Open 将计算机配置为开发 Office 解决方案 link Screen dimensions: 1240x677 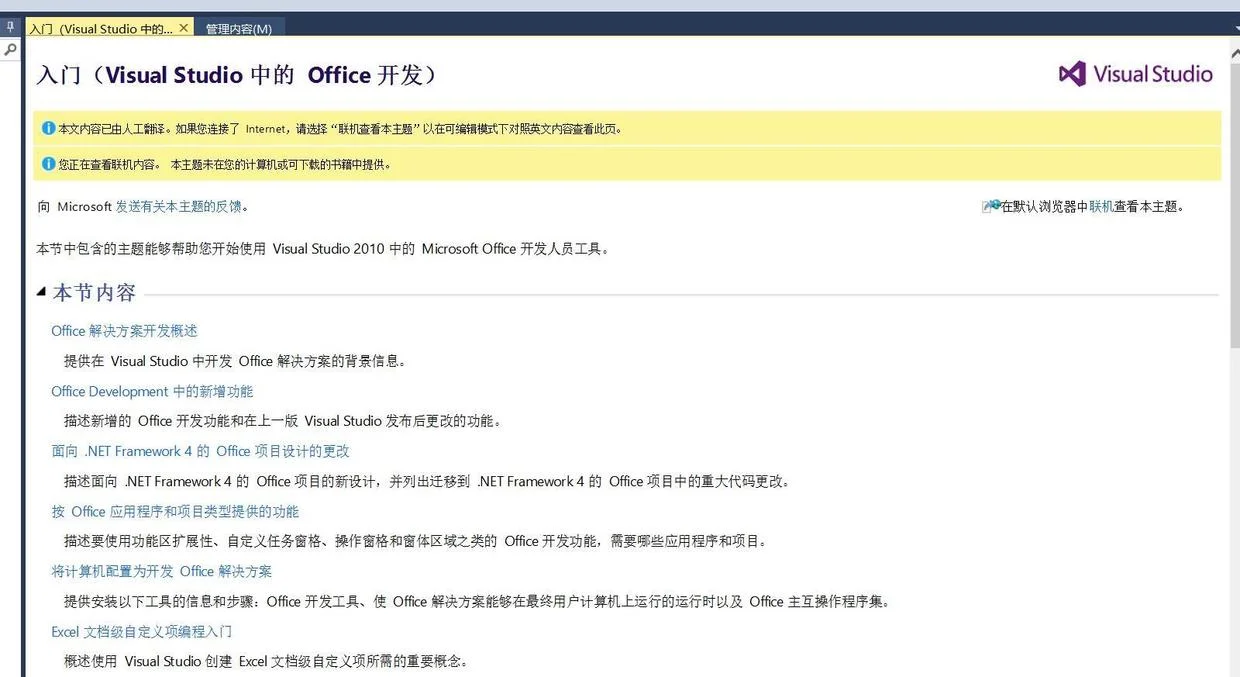pos(161,571)
